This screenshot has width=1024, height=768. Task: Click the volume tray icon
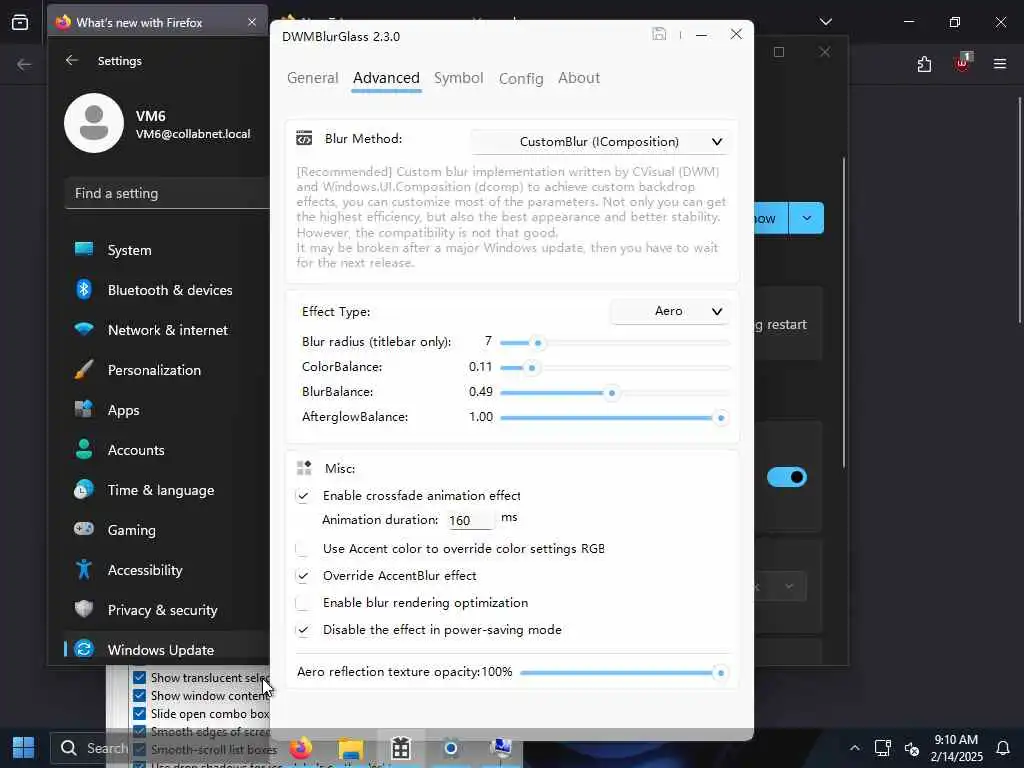pyautogui.click(x=912, y=748)
